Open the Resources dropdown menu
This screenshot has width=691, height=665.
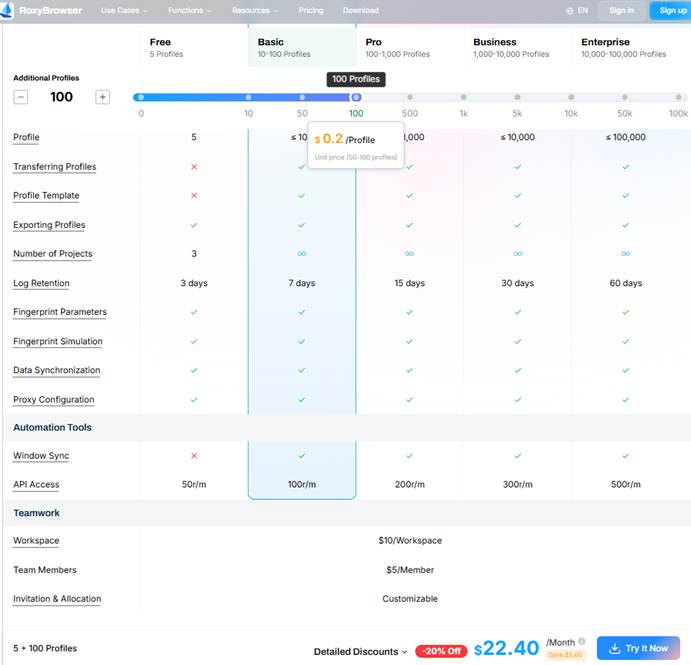point(255,11)
